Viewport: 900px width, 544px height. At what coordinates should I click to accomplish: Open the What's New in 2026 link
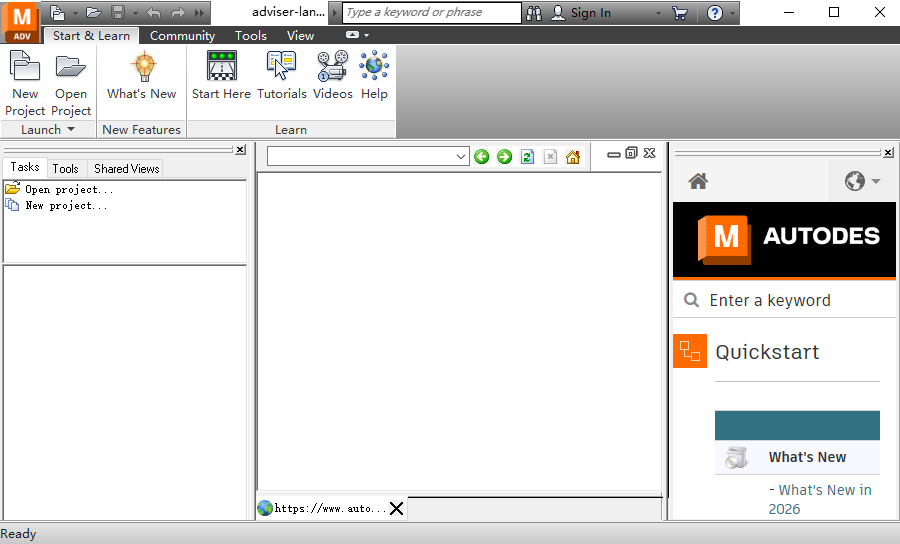point(820,499)
